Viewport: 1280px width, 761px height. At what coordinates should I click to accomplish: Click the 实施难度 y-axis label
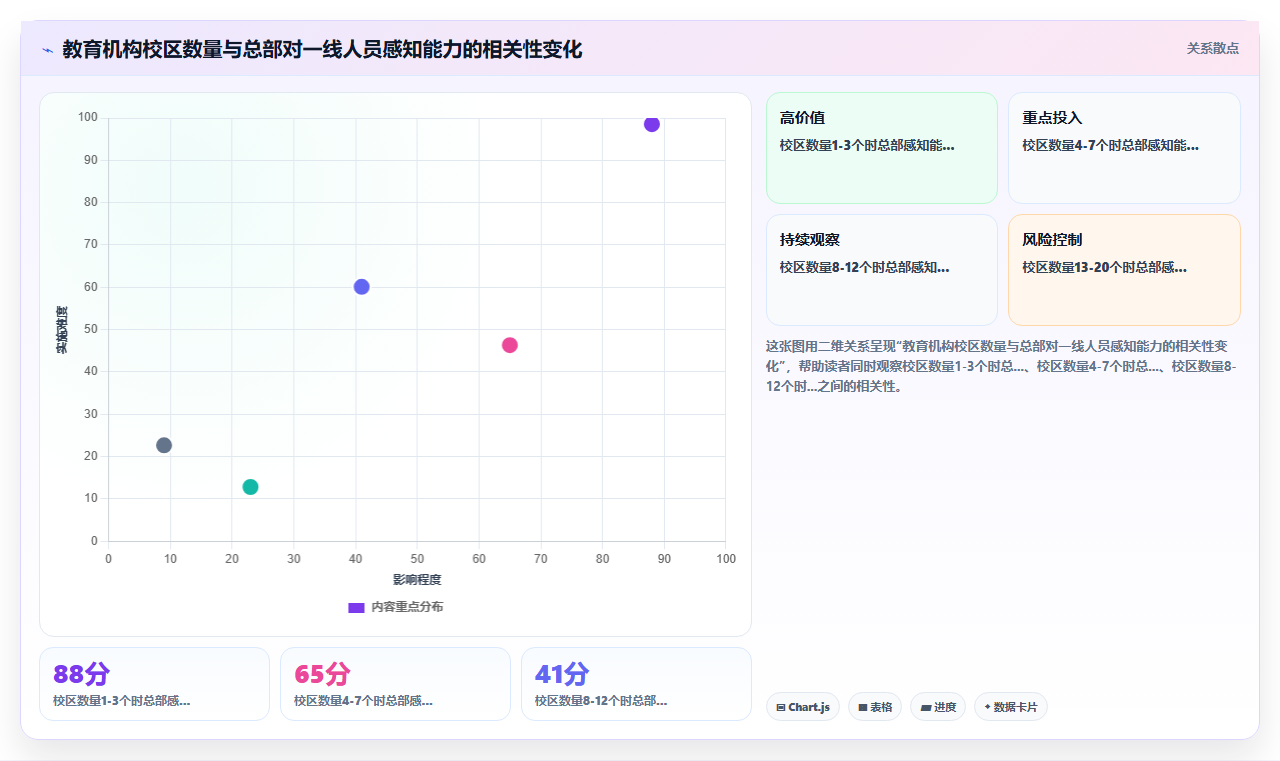62,330
